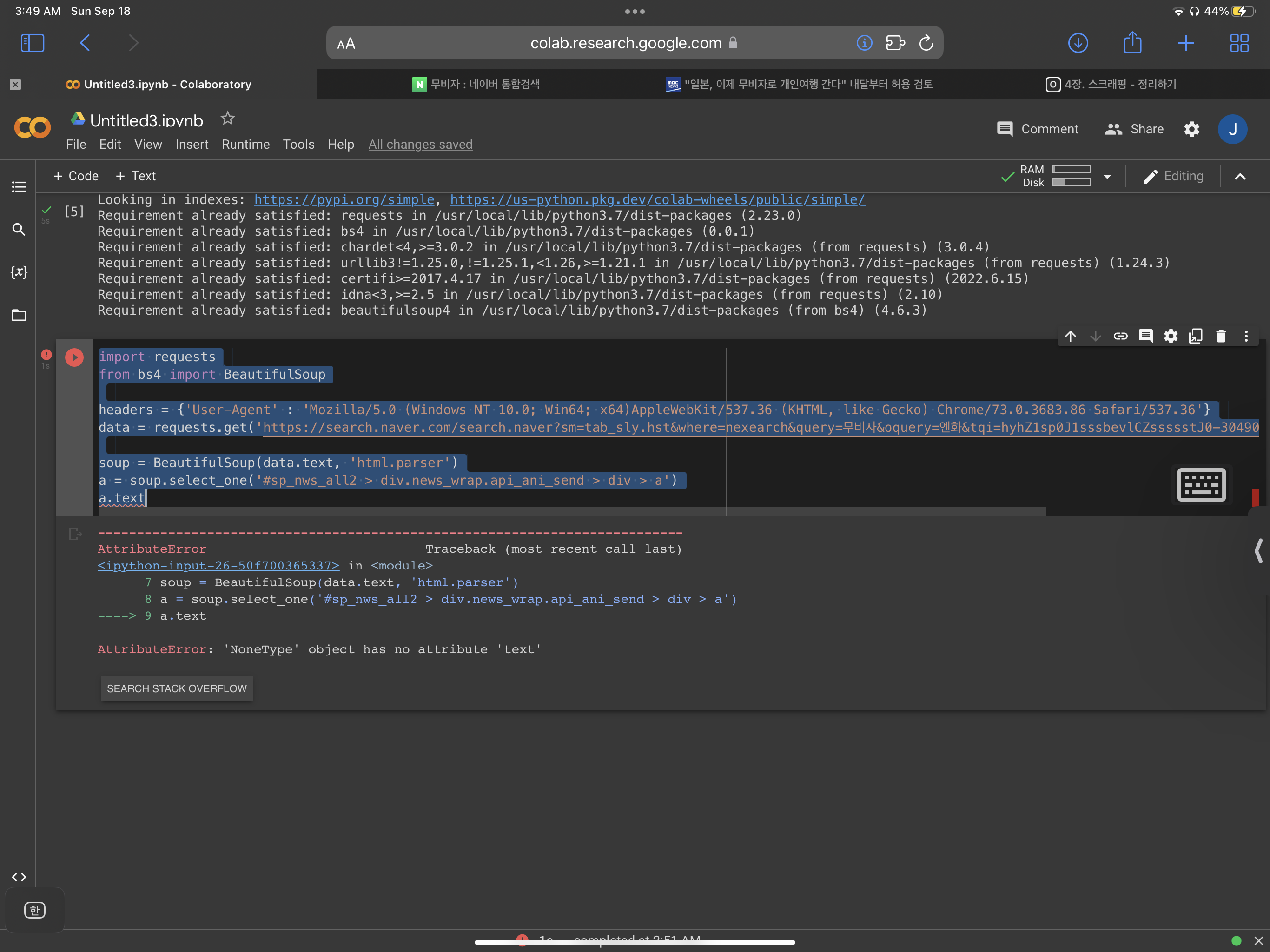This screenshot has width=1270, height=952.
Task: Open the Tools menu
Action: click(298, 144)
